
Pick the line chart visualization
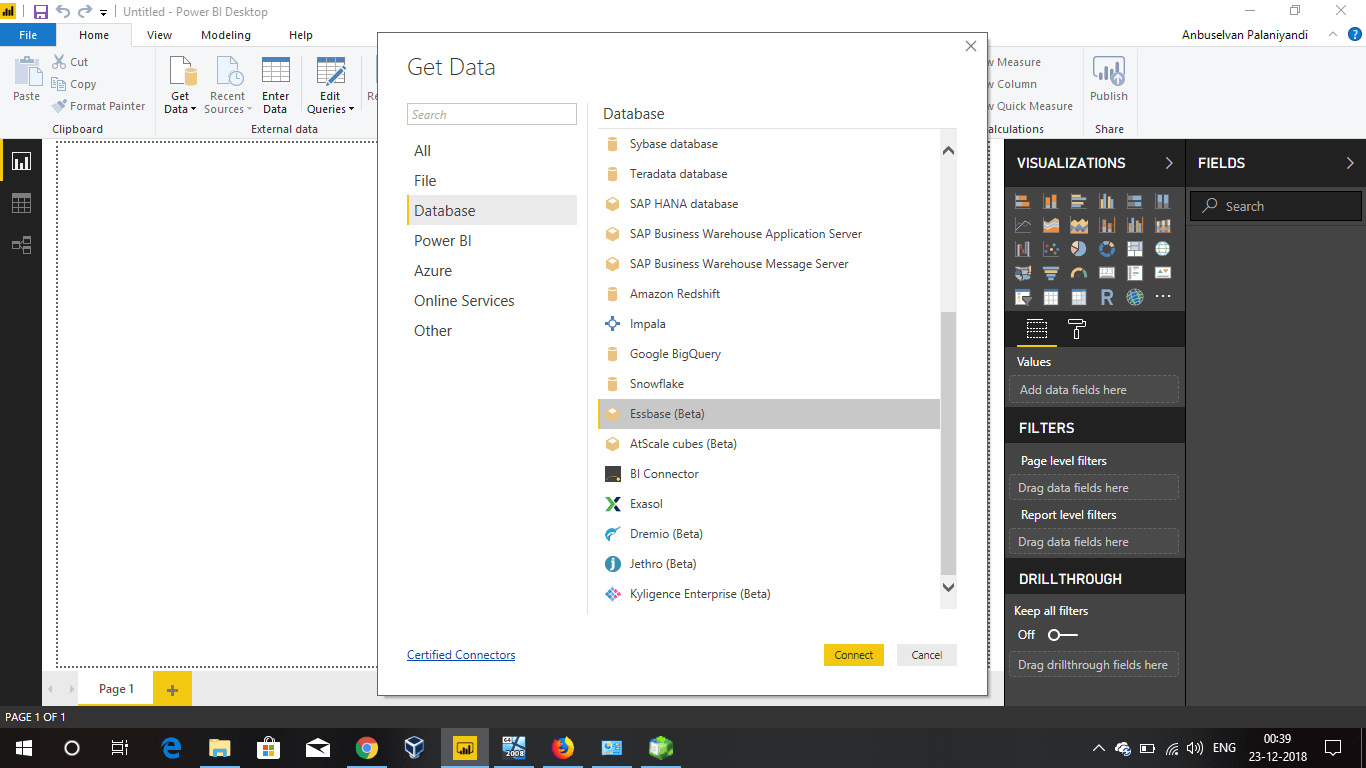[1023, 225]
